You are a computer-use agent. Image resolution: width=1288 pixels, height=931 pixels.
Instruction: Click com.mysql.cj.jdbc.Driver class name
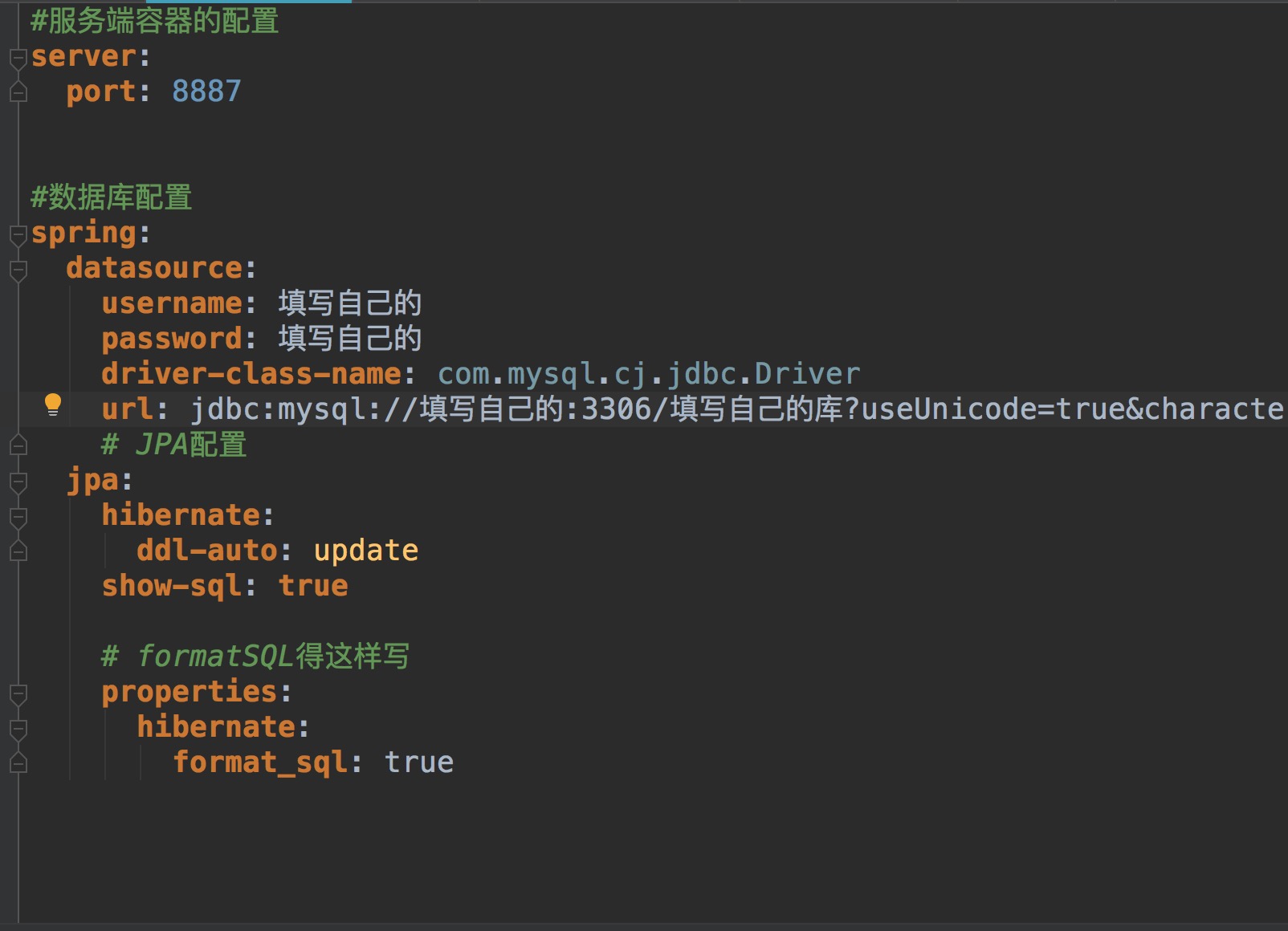click(649, 374)
